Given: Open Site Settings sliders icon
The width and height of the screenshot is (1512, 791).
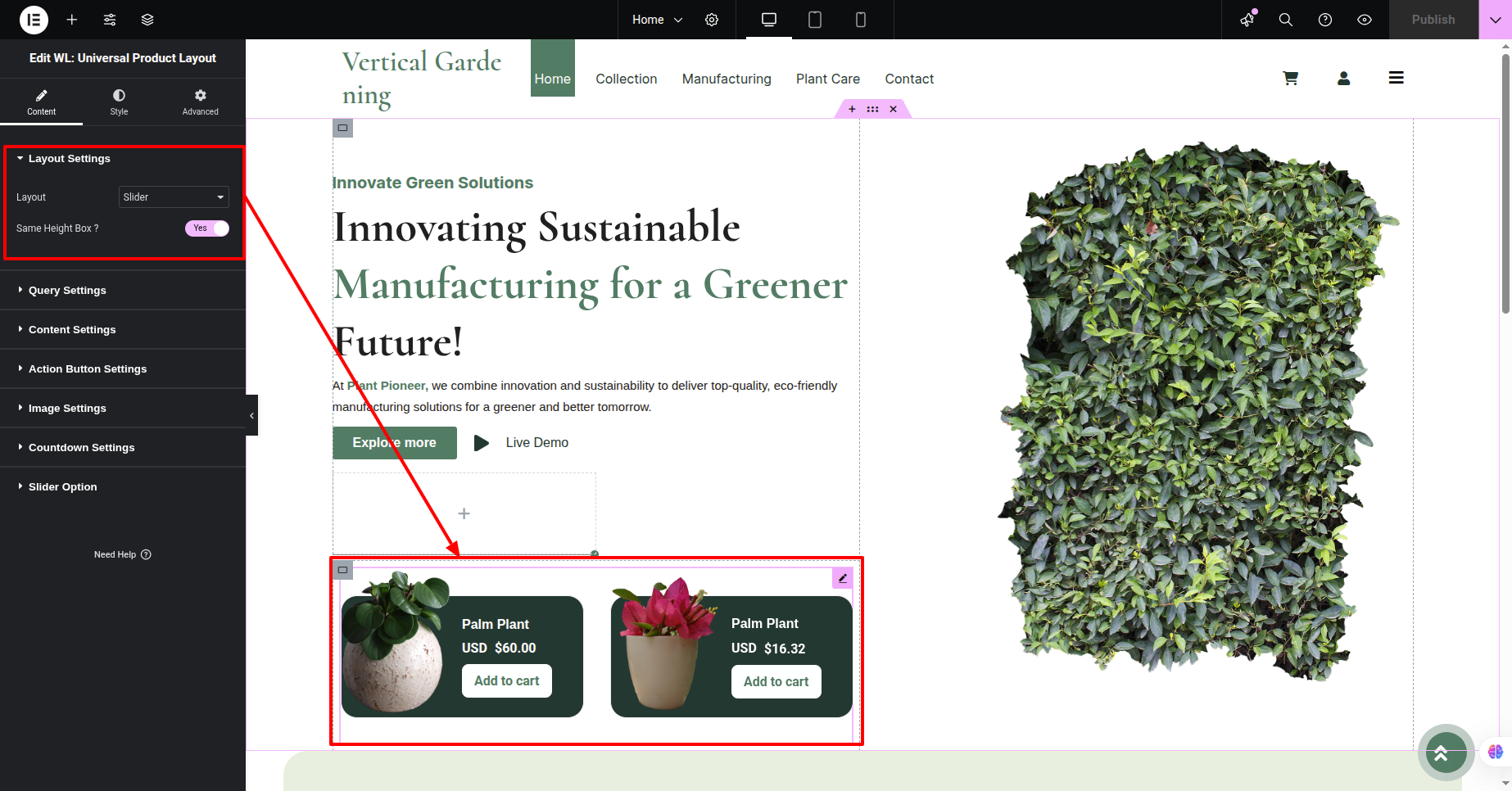Looking at the screenshot, I should click(x=110, y=20).
